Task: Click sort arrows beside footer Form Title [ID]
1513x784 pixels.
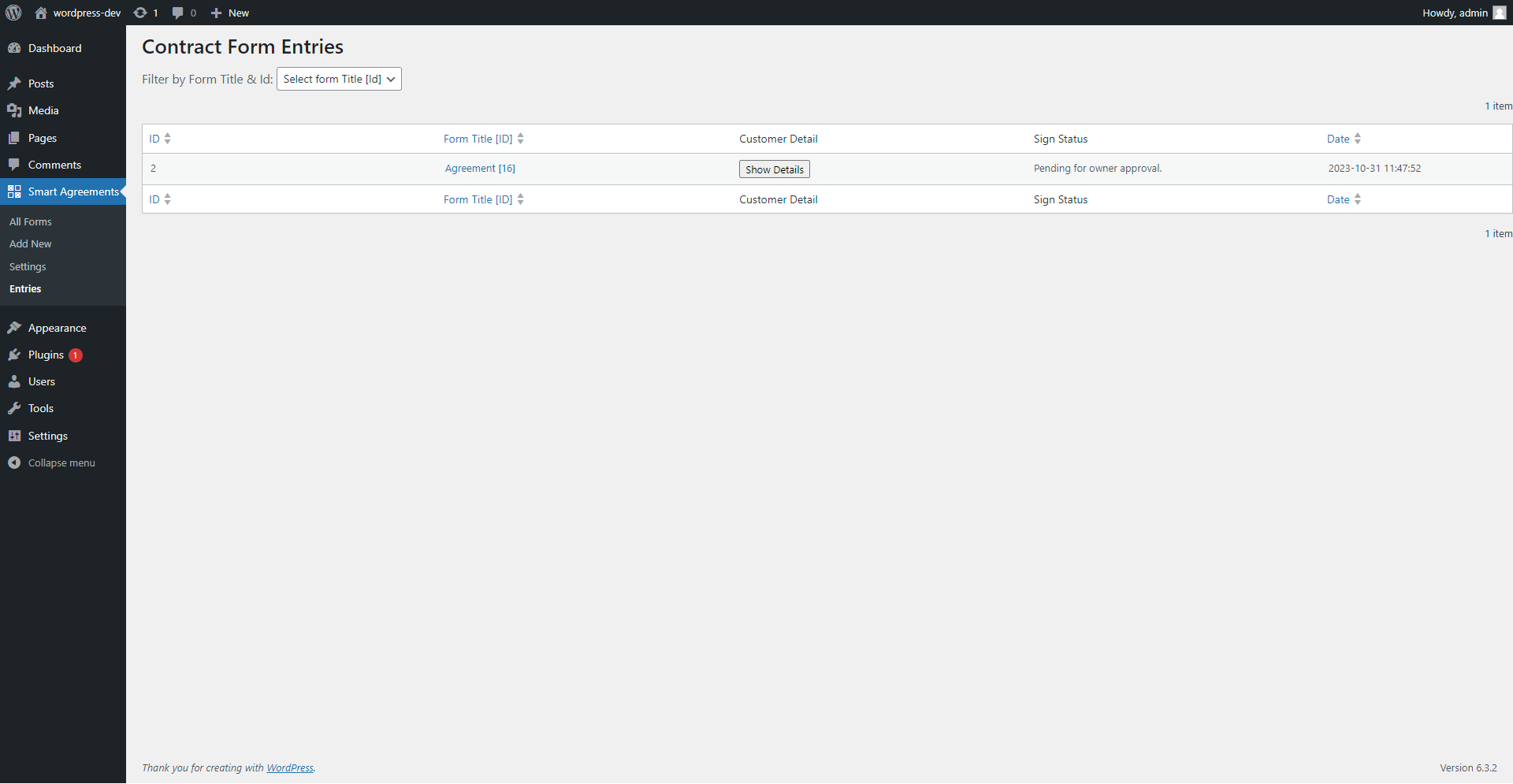Action: pyautogui.click(x=521, y=199)
